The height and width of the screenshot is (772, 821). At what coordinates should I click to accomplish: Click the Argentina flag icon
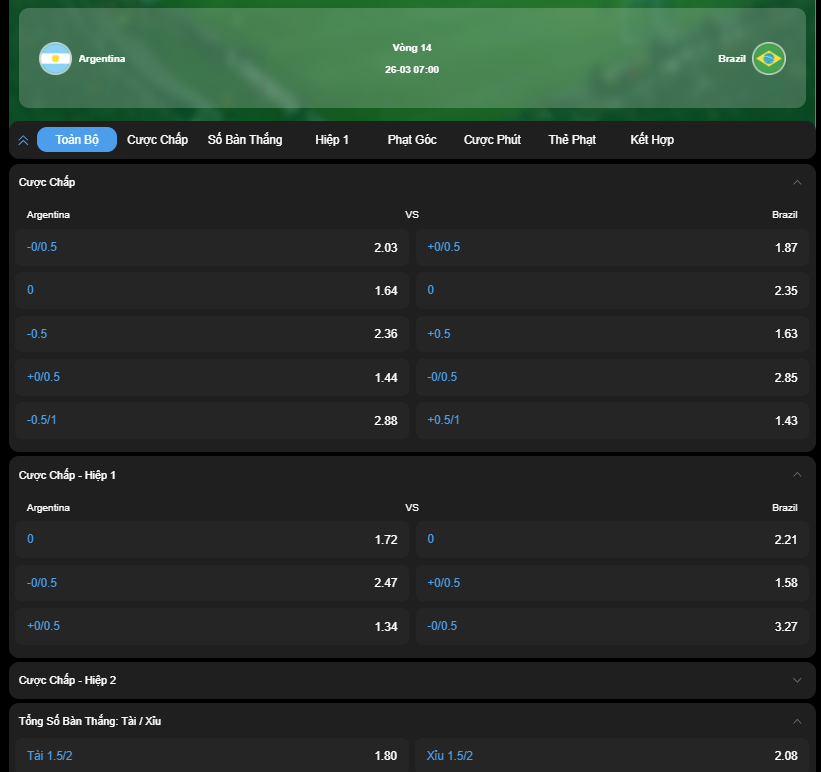click(x=55, y=58)
